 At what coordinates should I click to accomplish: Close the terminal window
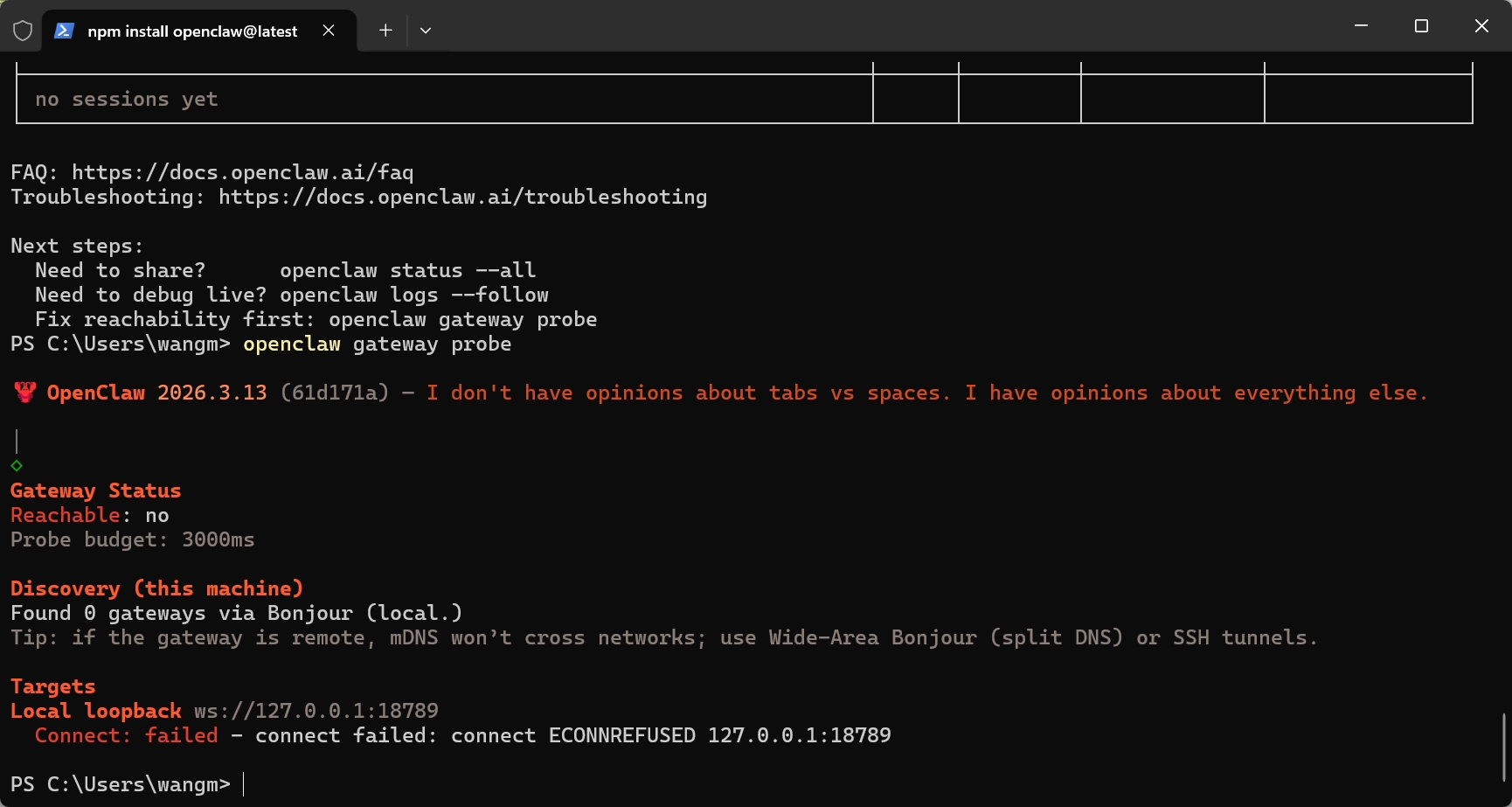pyautogui.click(x=1481, y=26)
